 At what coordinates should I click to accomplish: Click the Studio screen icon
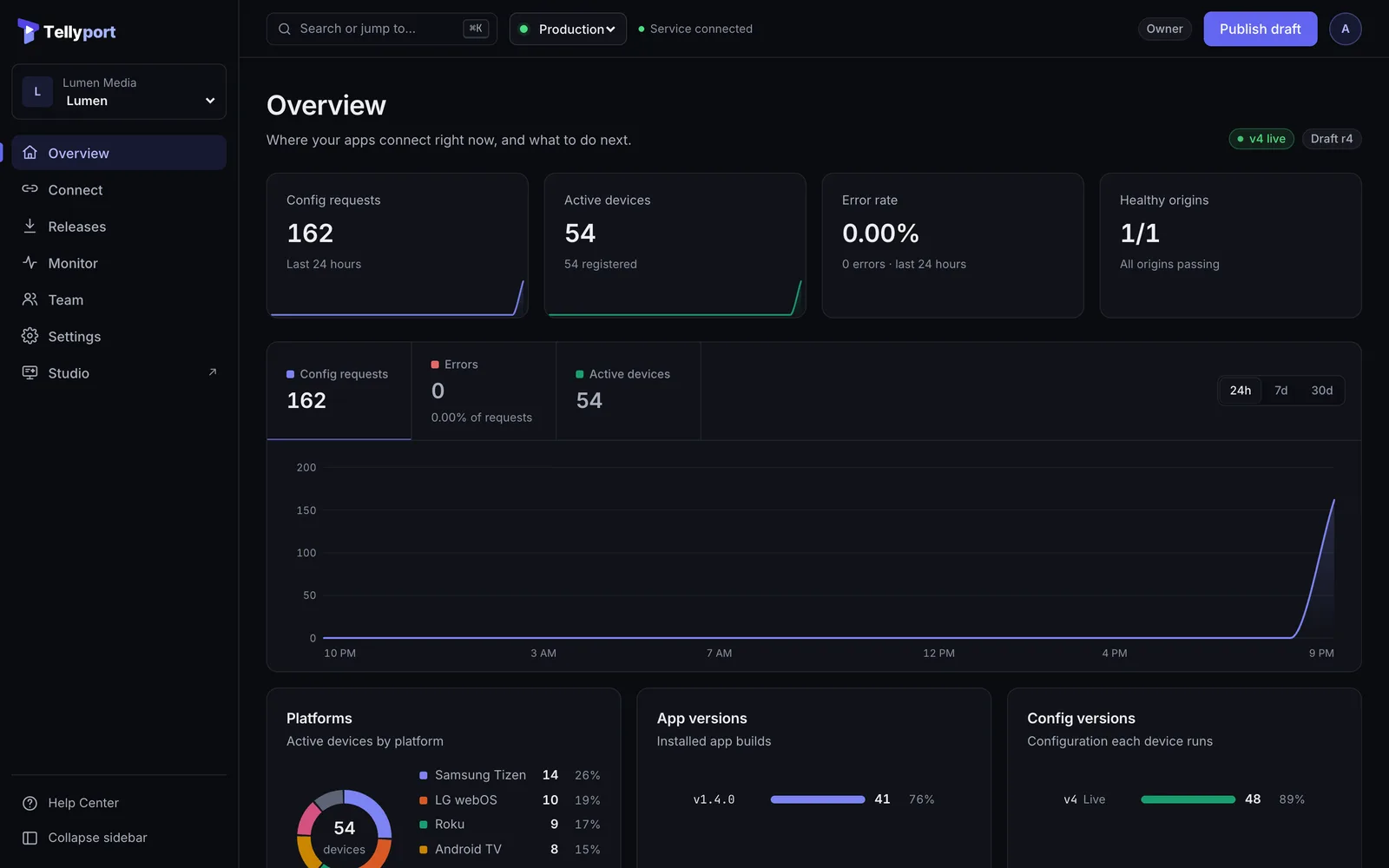[x=30, y=372]
